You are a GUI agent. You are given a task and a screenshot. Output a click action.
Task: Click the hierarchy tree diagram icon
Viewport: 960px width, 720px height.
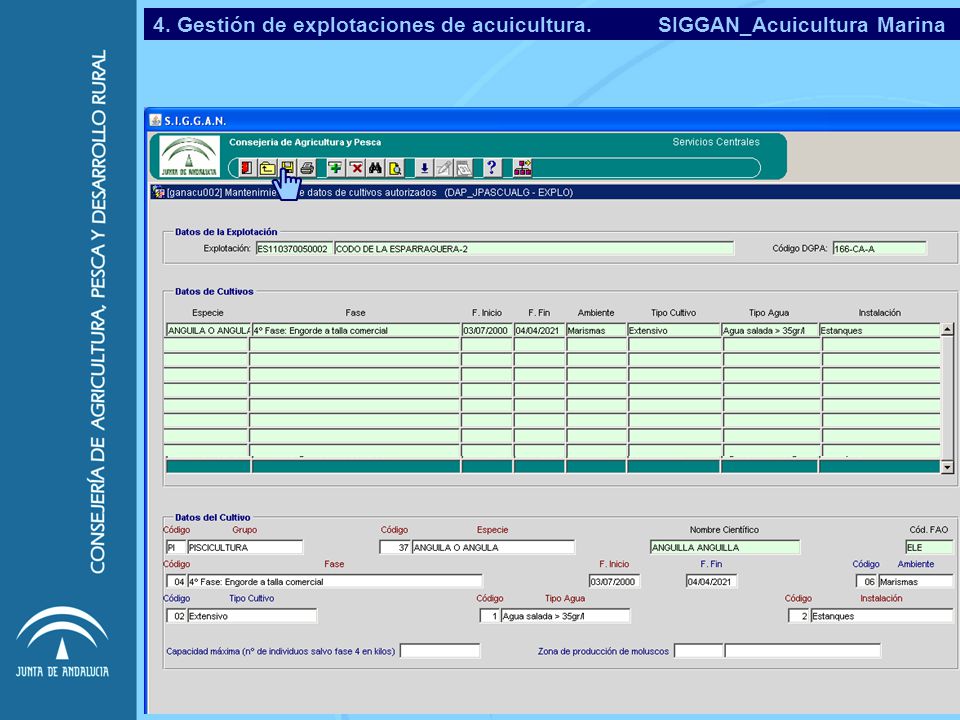522,168
